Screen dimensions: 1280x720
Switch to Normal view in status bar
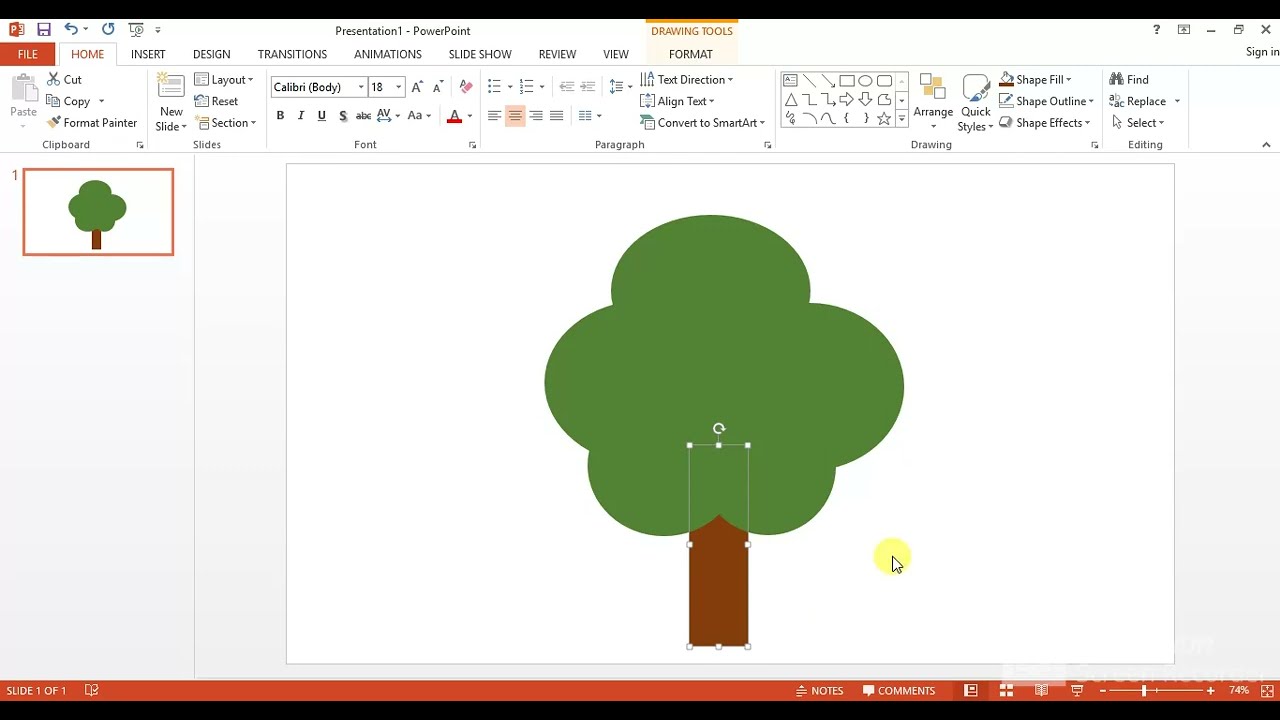[970, 691]
